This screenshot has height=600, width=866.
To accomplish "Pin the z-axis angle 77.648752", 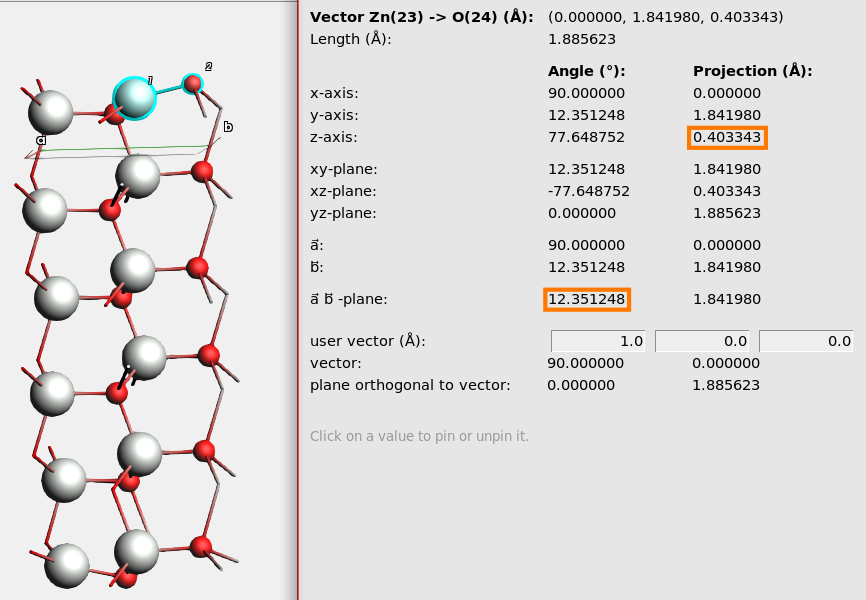I will point(586,137).
